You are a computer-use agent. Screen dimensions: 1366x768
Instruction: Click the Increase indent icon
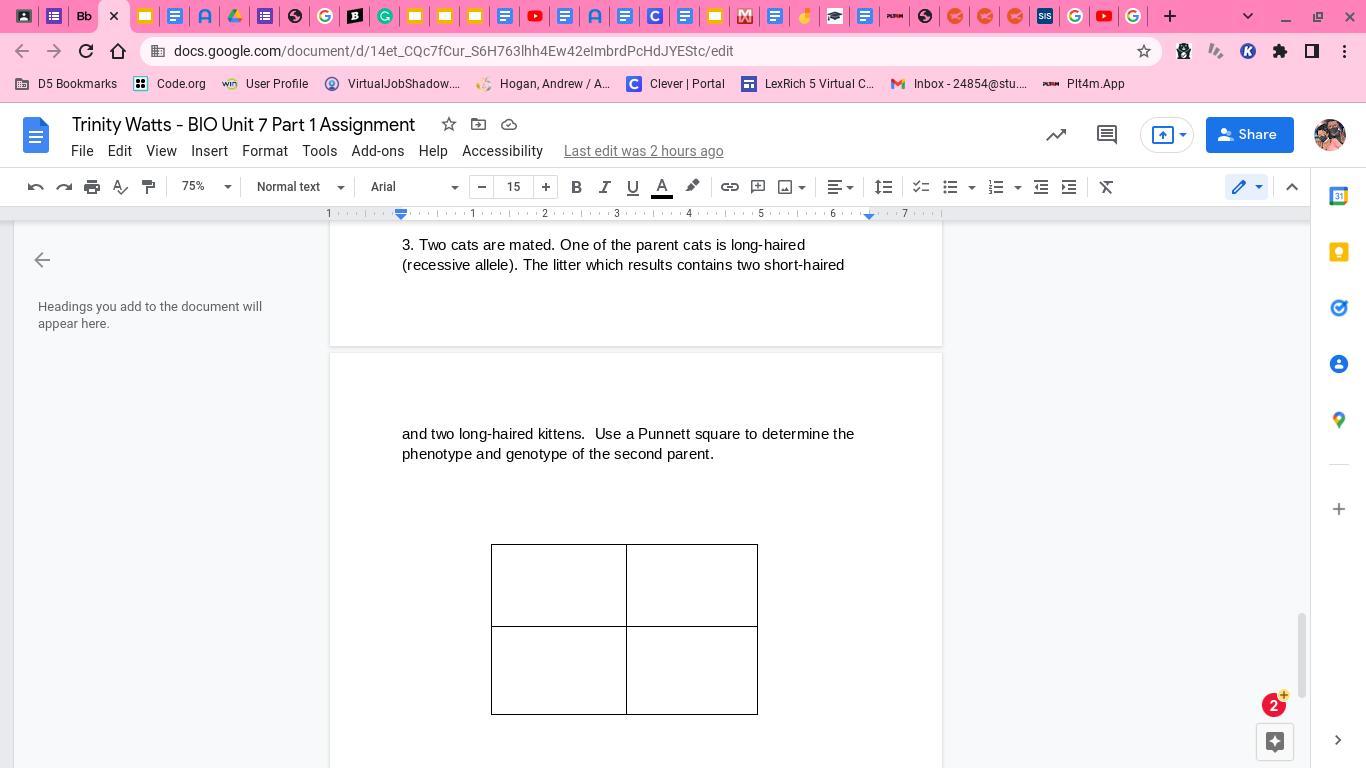1069,187
